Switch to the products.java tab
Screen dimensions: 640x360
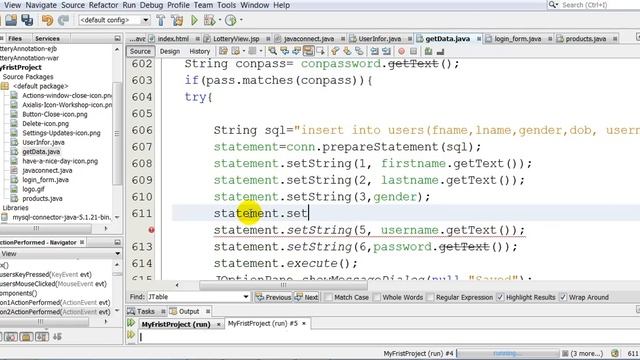(585, 39)
